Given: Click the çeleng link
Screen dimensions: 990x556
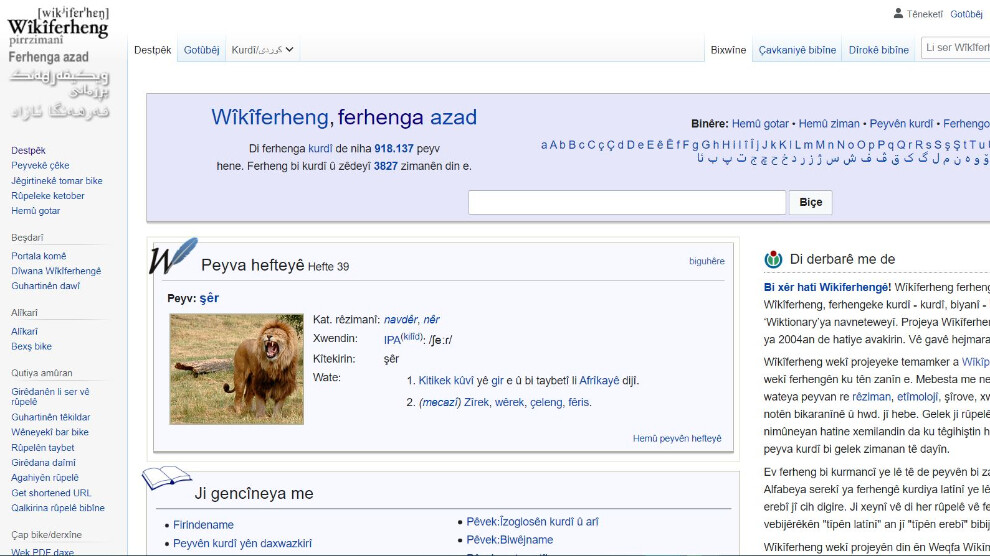Looking at the screenshot, I should [x=546, y=403].
